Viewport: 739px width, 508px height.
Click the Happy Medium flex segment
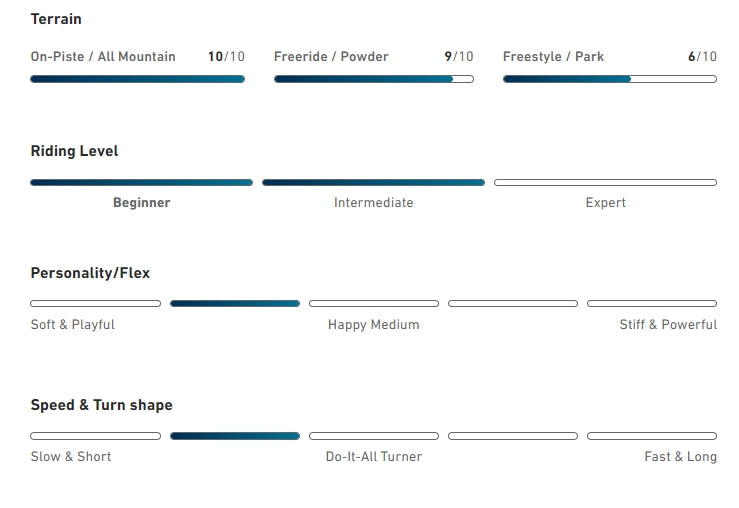(x=374, y=303)
